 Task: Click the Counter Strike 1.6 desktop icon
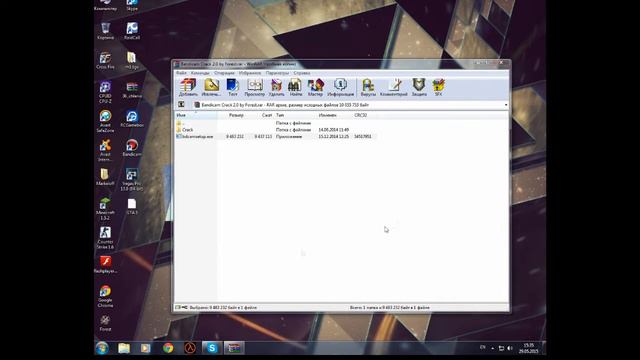click(x=105, y=238)
